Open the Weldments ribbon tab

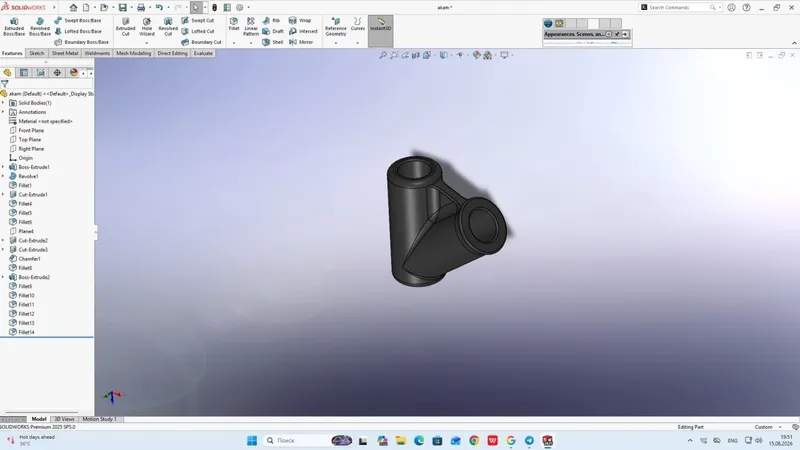tap(97, 53)
